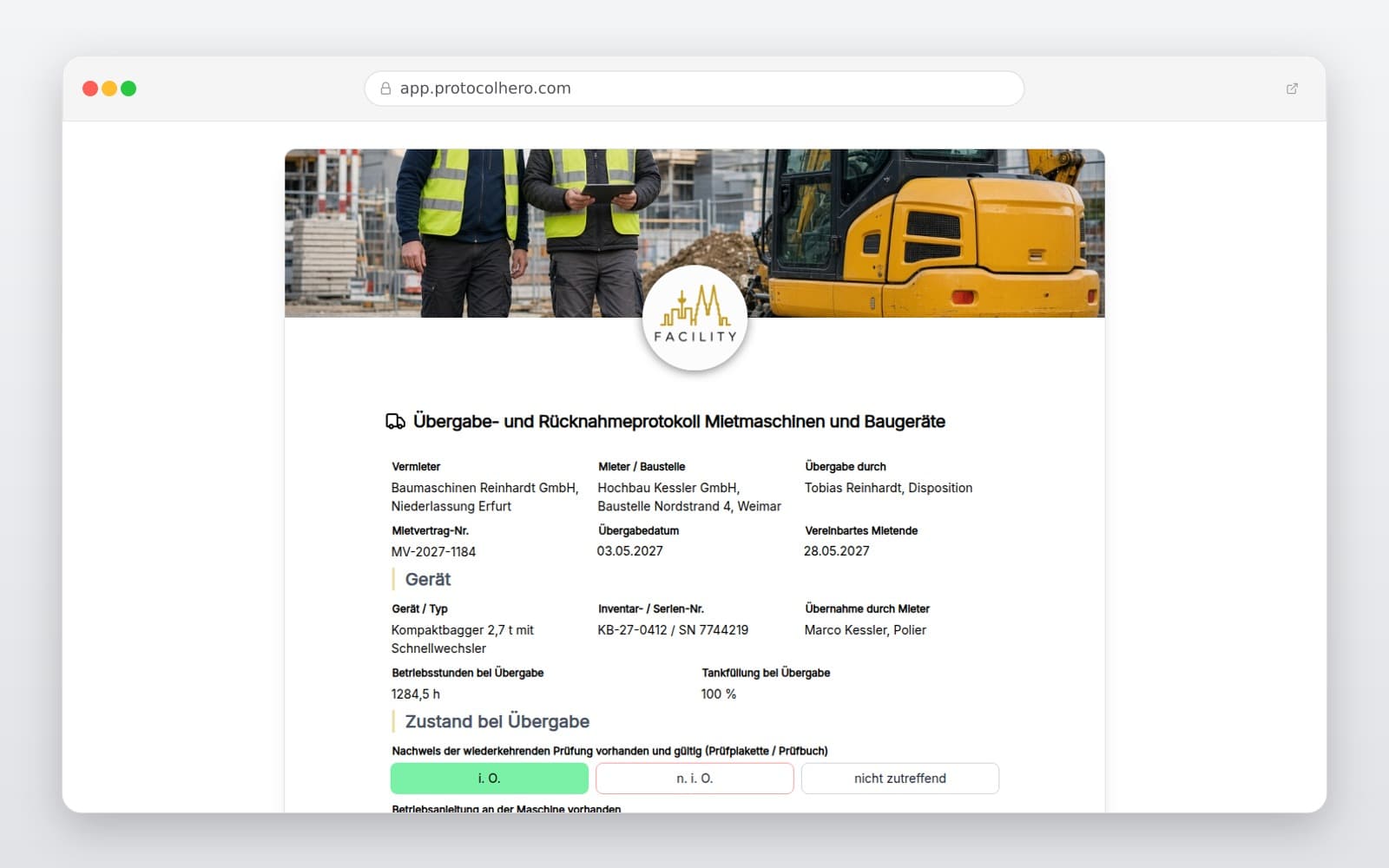Click serial number 'KB-27-0412 / SN 7744219'
Image resolution: width=1389 pixels, height=868 pixels.
(x=673, y=630)
